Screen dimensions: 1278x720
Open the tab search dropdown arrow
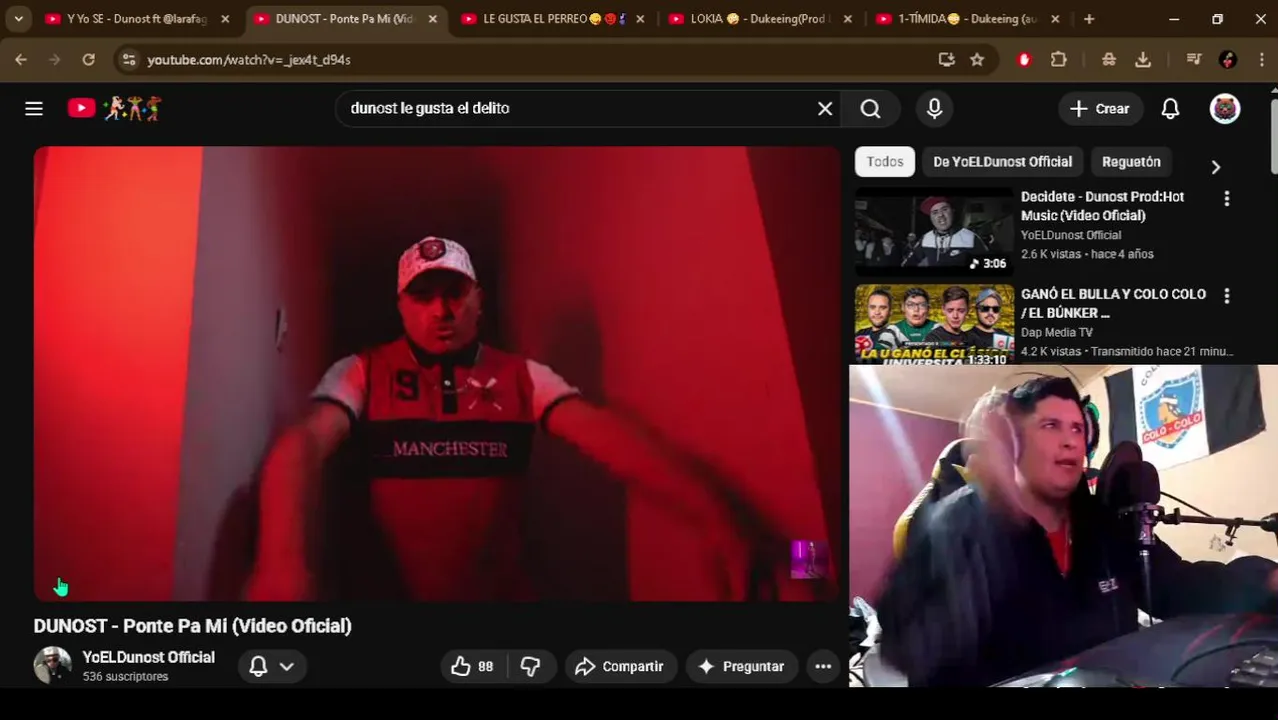[x=18, y=19]
